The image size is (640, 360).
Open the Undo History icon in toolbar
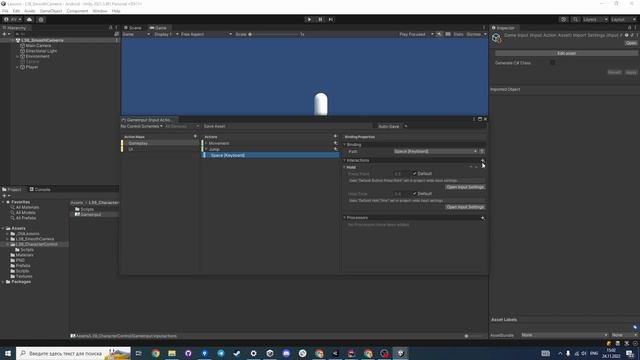tap(564, 19)
